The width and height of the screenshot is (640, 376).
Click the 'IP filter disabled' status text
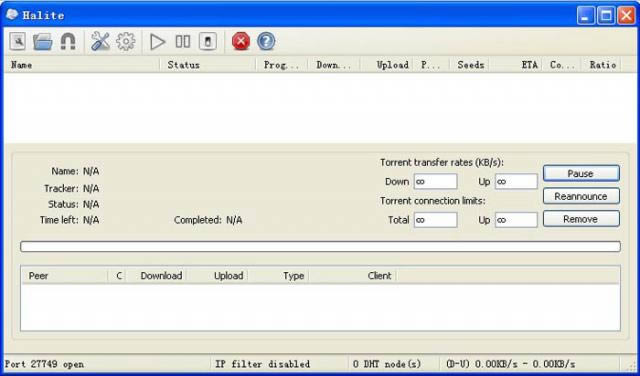(262, 364)
